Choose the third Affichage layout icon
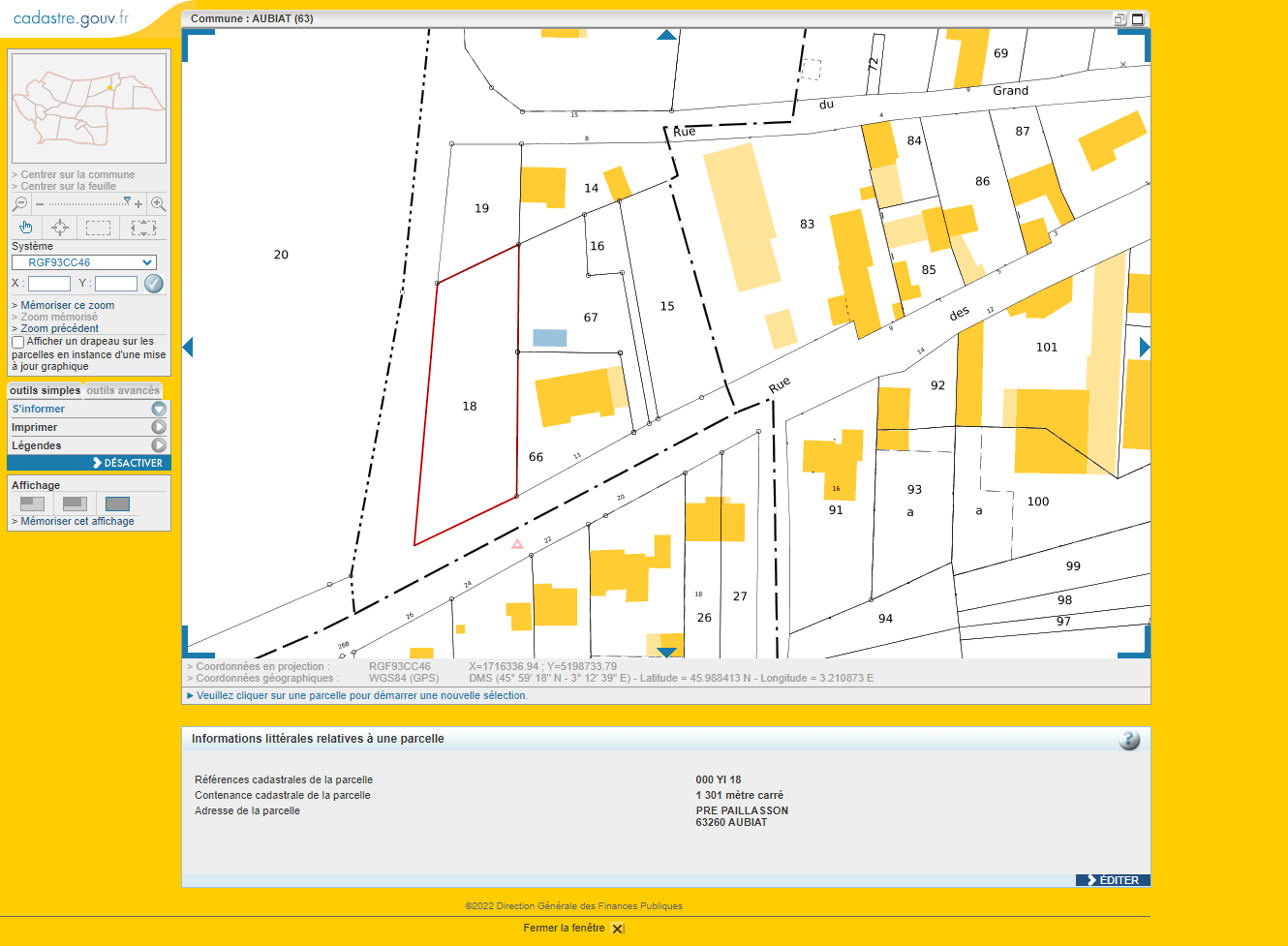The image size is (1288, 946). tap(117, 504)
